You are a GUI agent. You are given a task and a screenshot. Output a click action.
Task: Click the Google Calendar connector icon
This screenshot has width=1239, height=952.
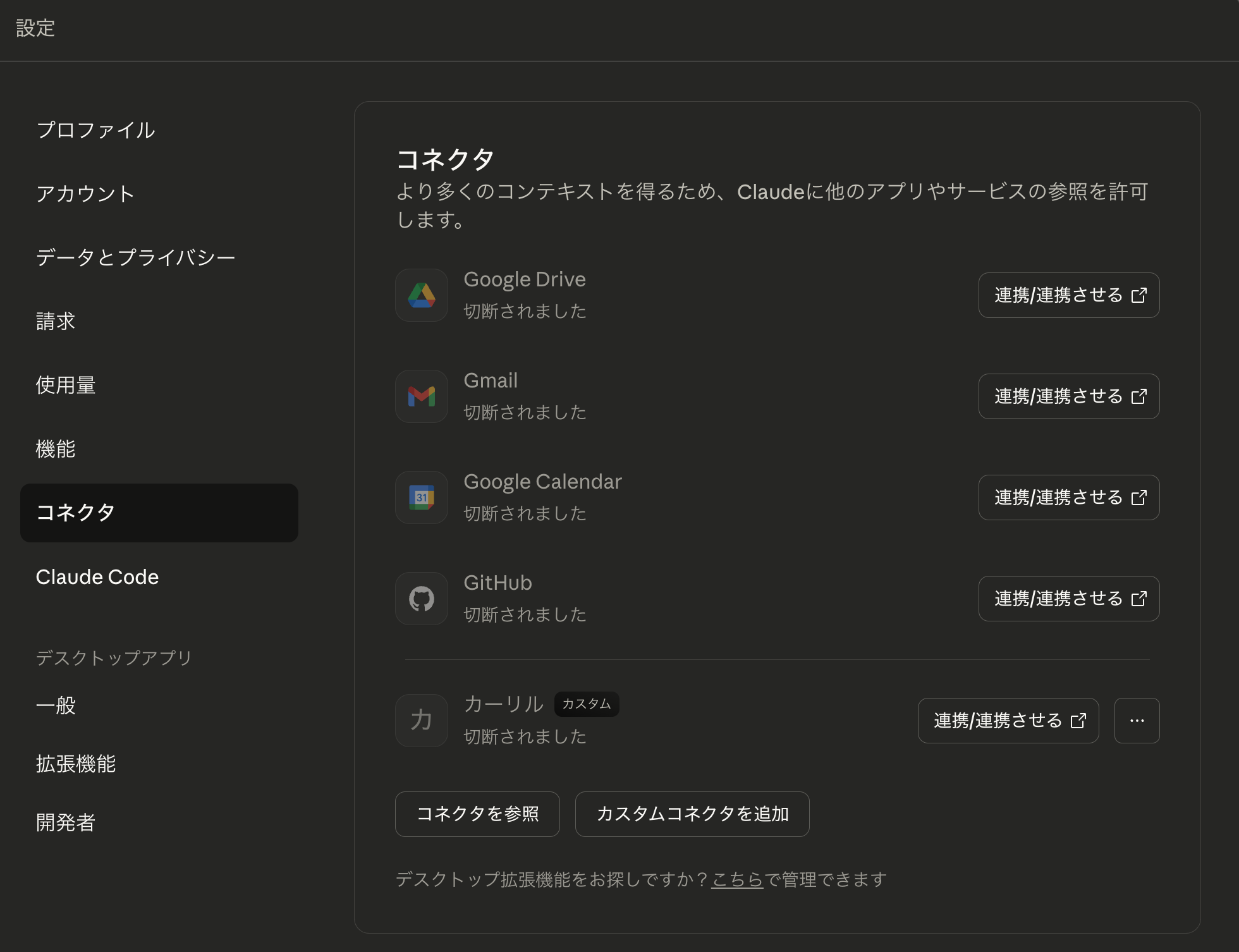click(421, 497)
